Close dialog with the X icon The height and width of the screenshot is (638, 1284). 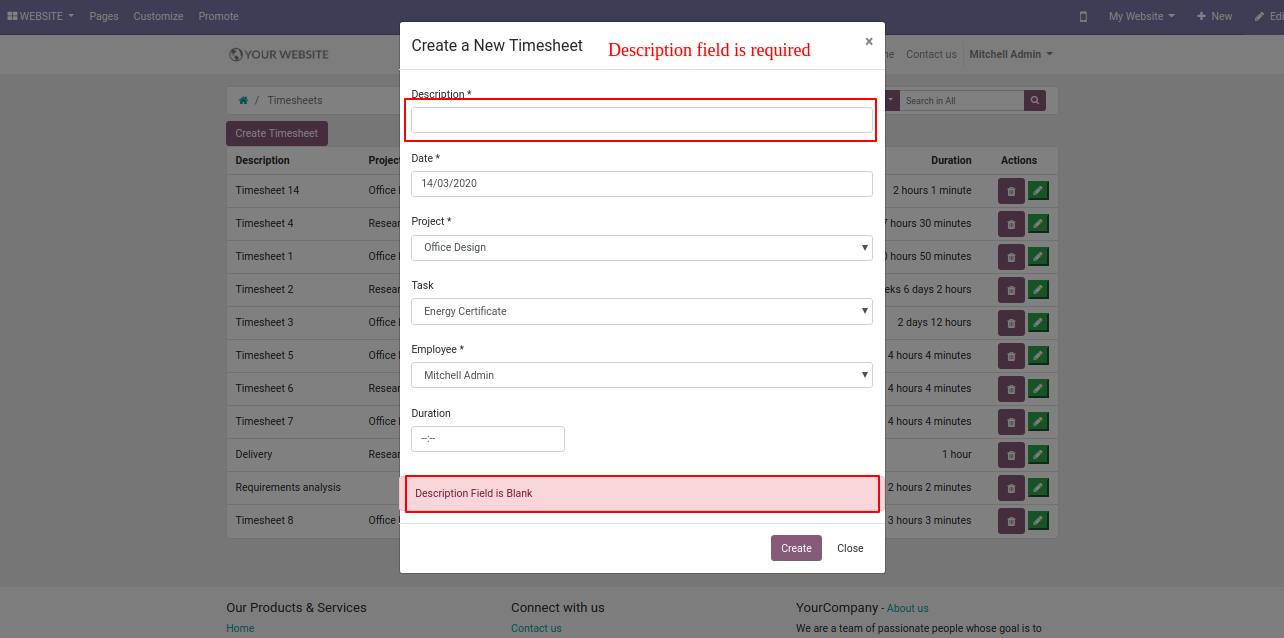coord(869,41)
